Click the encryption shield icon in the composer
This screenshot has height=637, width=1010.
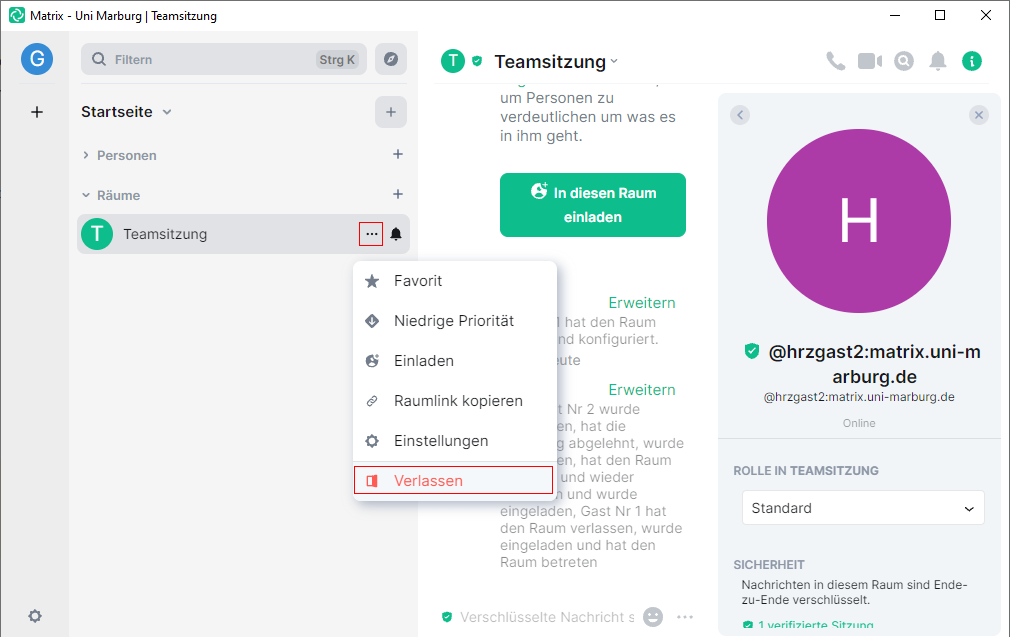click(447, 617)
